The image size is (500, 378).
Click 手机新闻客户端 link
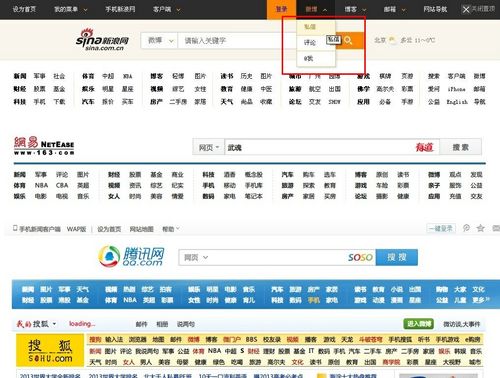click(x=40, y=229)
